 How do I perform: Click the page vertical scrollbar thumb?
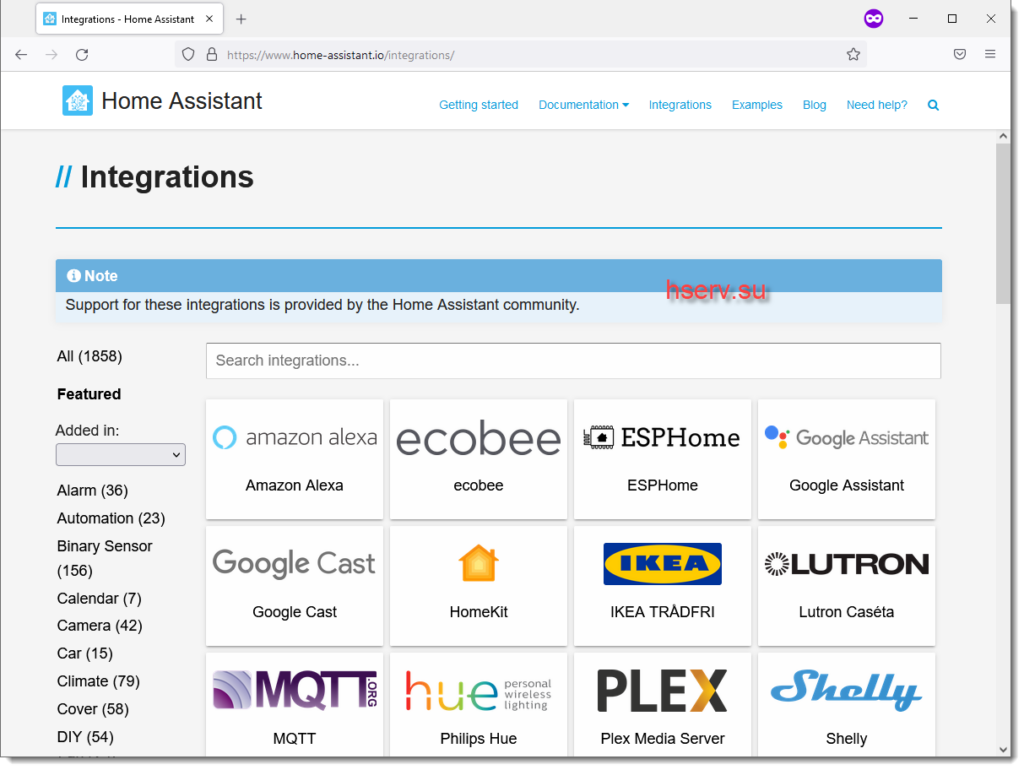[x=1003, y=225]
